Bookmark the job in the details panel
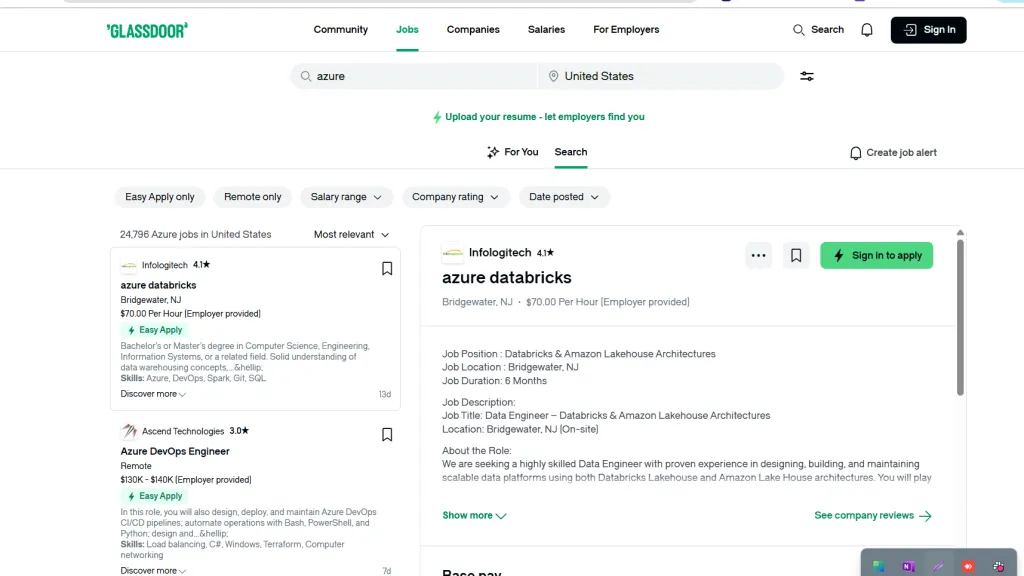 click(x=796, y=255)
